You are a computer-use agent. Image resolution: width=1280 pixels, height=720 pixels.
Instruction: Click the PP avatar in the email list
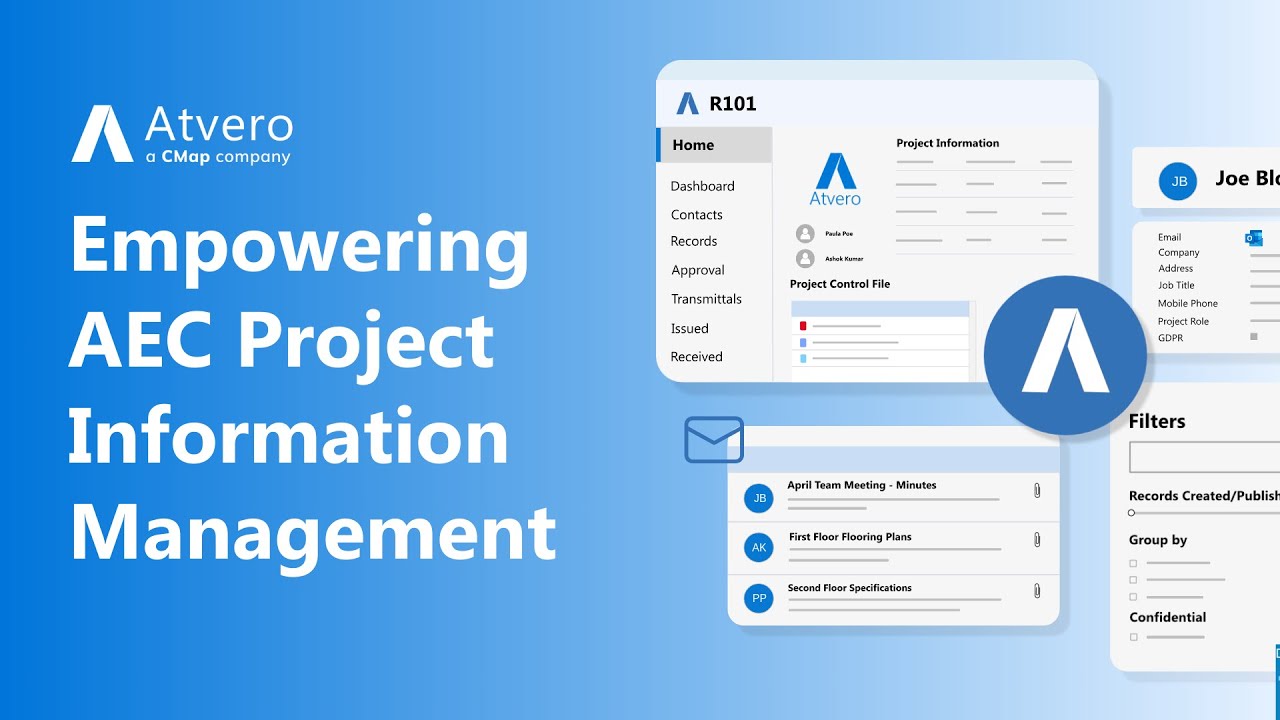[x=759, y=599]
